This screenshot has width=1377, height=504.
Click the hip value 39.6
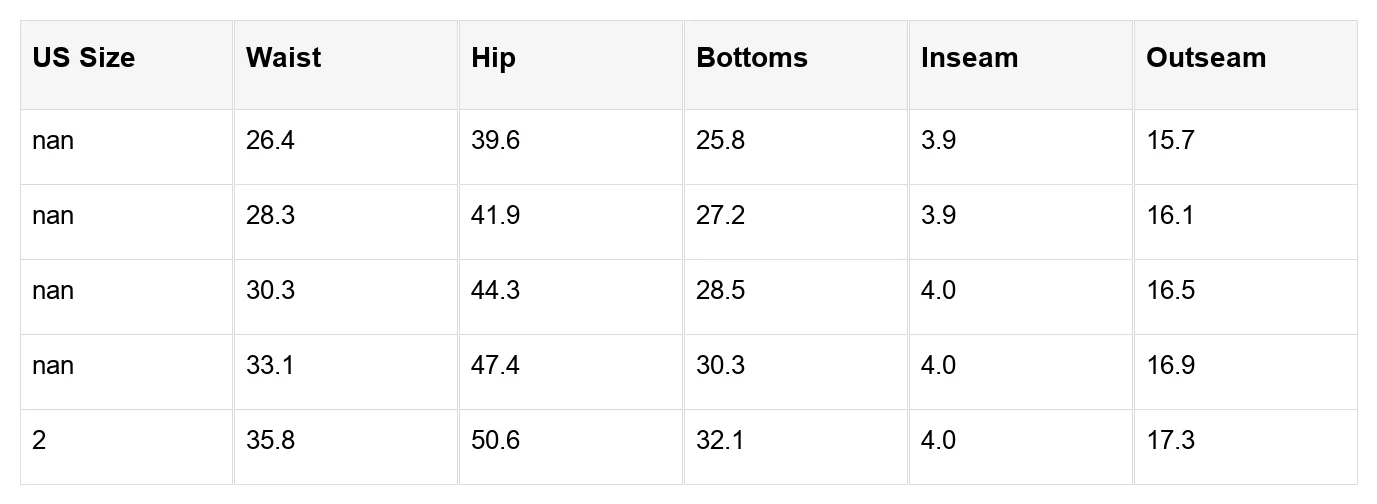[x=495, y=141]
